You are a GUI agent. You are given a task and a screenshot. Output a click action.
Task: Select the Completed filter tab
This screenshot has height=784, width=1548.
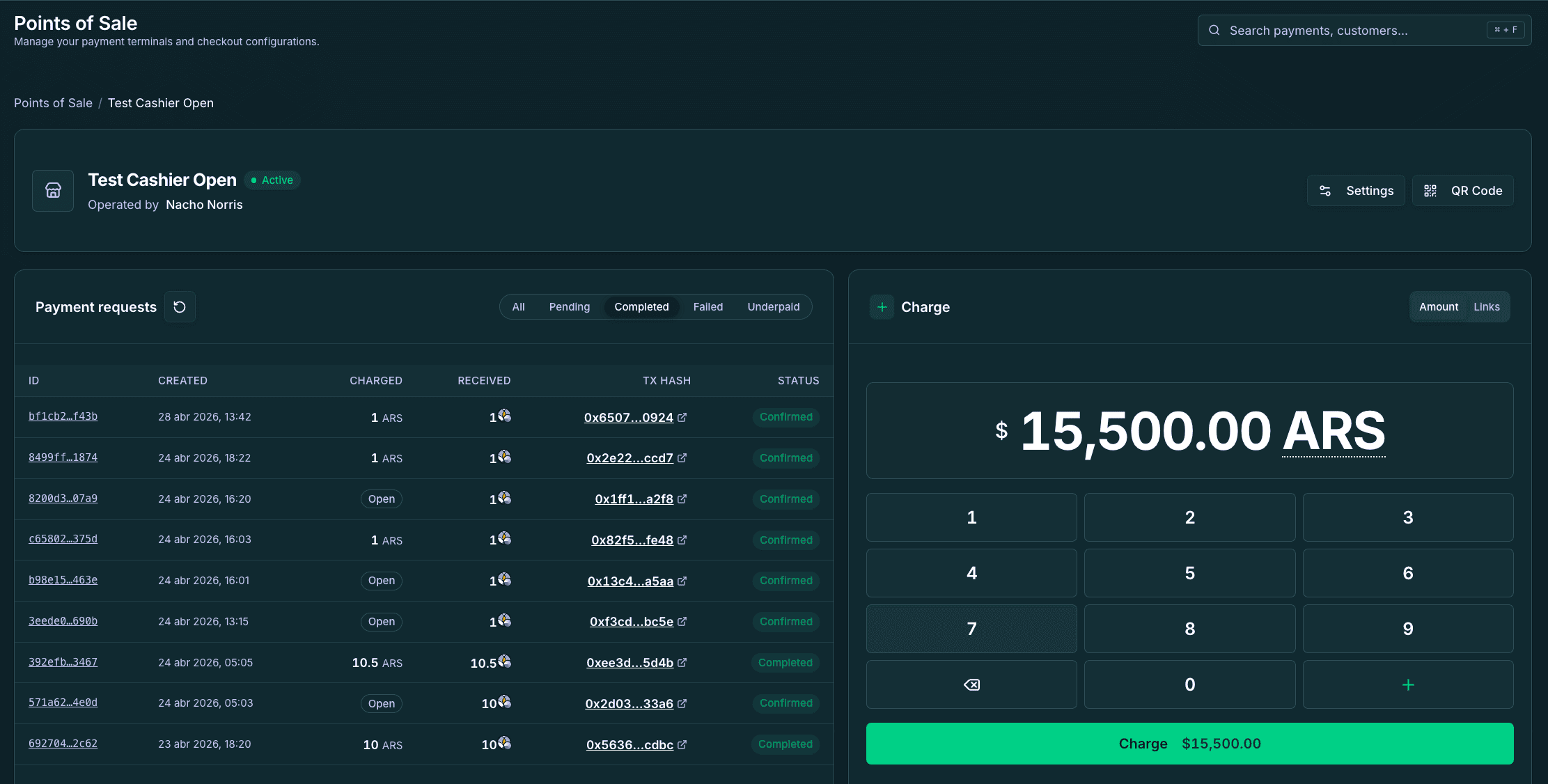(x=641, y=307)
